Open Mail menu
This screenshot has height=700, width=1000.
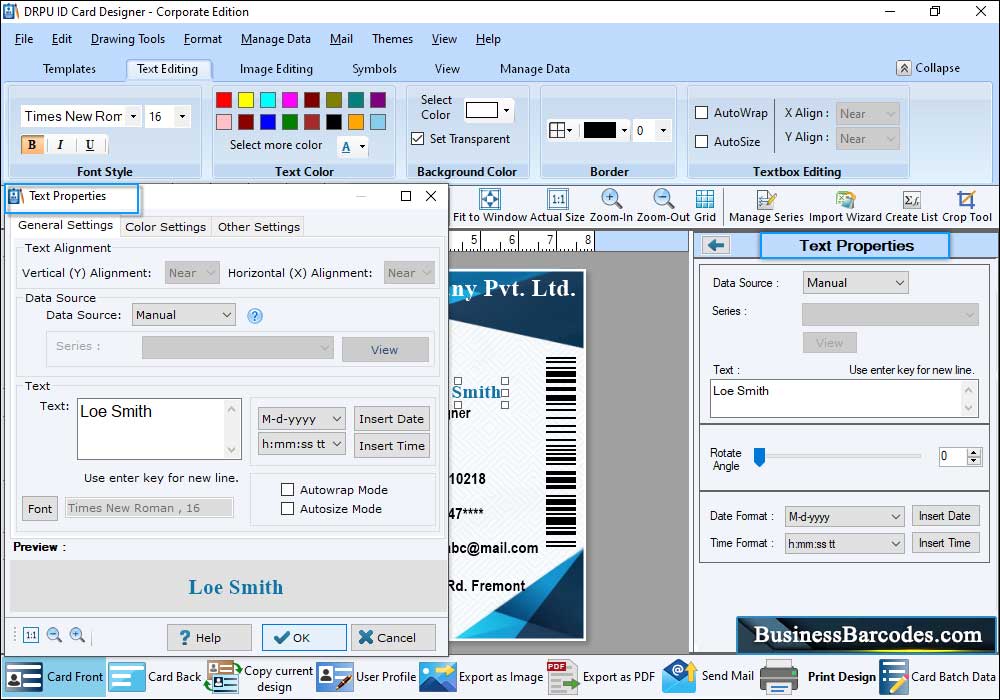(x=341, y=39)
